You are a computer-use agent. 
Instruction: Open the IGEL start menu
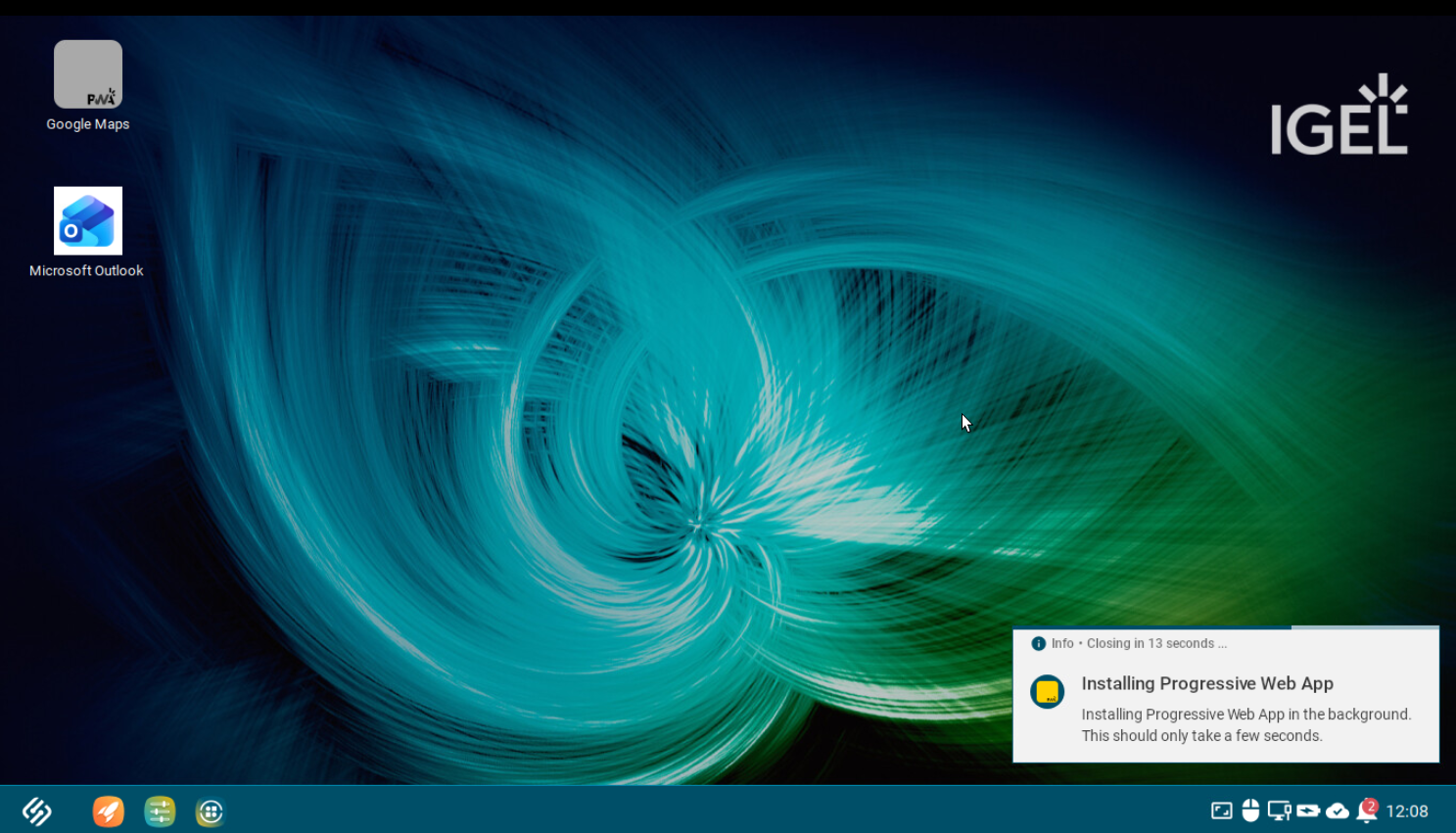tap(35, 810)
